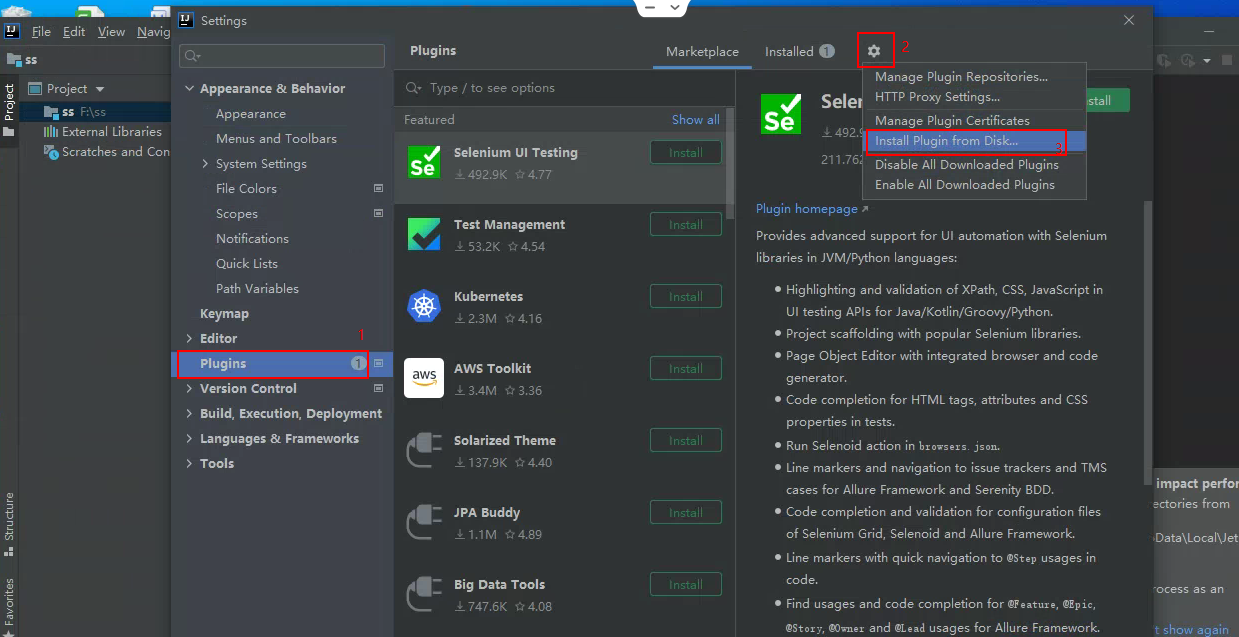The height and width of the screenshot is (637, 1239).
Task: Click Show all featured plugins link
Action: [695, 120]
